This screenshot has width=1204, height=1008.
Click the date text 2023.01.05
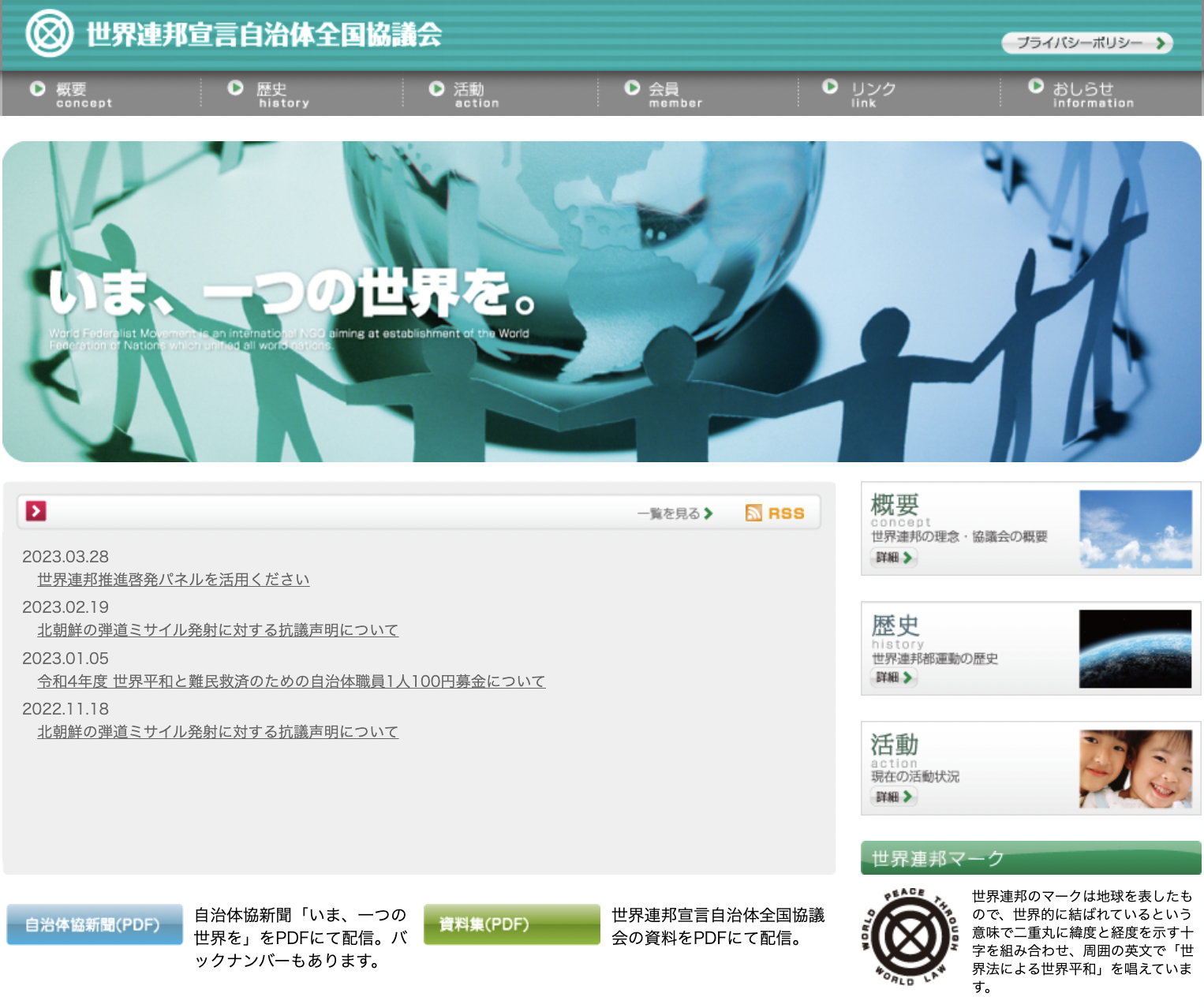coord(65,659)
